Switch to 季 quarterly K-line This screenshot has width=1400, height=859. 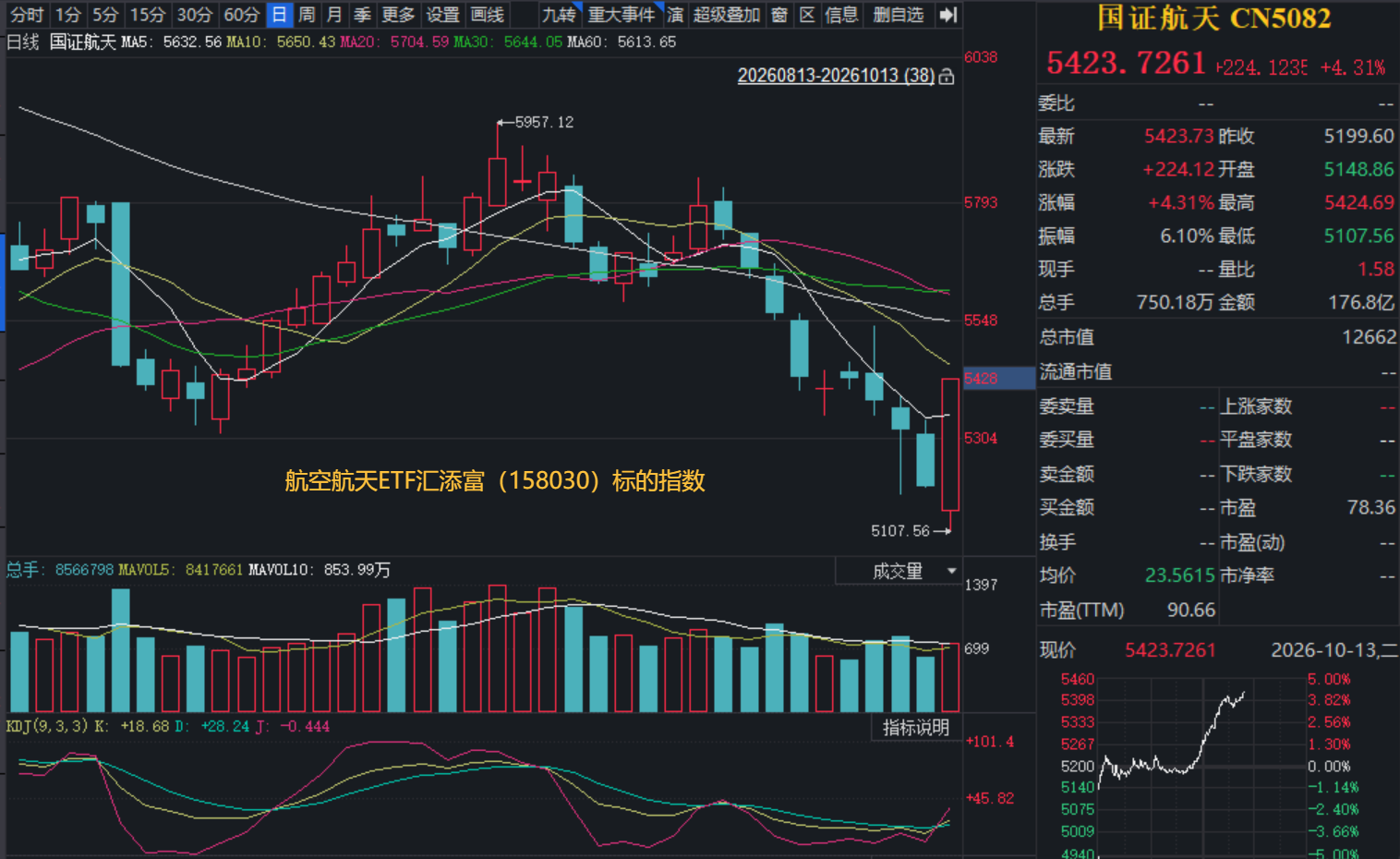pos(362,15)
